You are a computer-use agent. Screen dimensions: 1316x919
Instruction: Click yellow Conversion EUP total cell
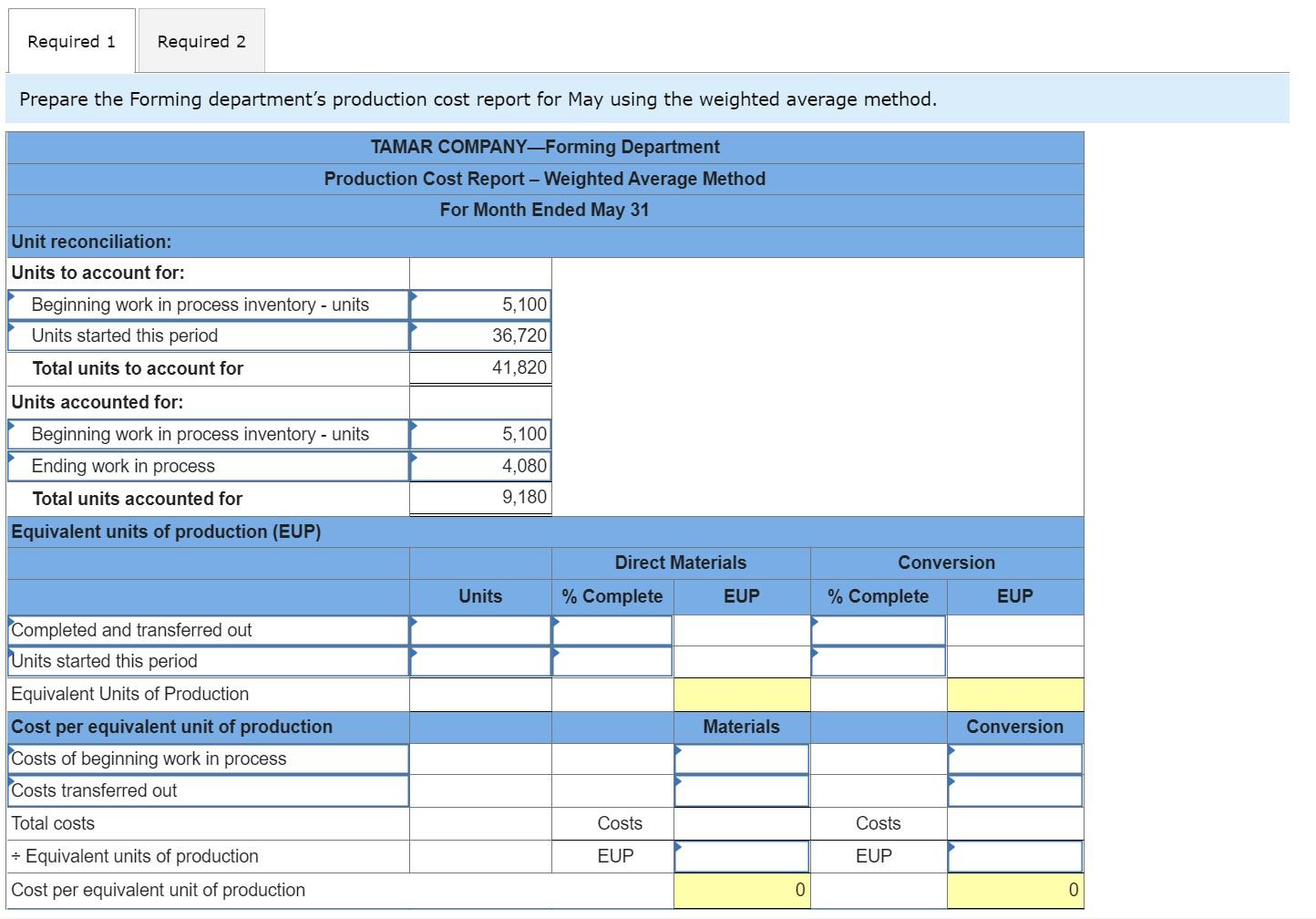coord(1015,694)
